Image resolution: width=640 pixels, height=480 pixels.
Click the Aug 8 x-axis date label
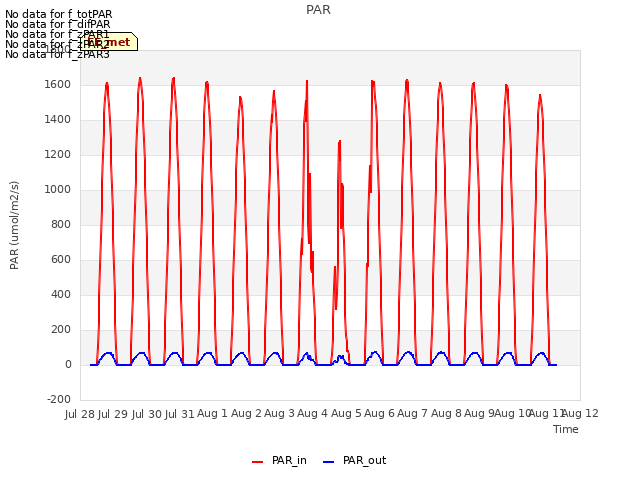446,413
